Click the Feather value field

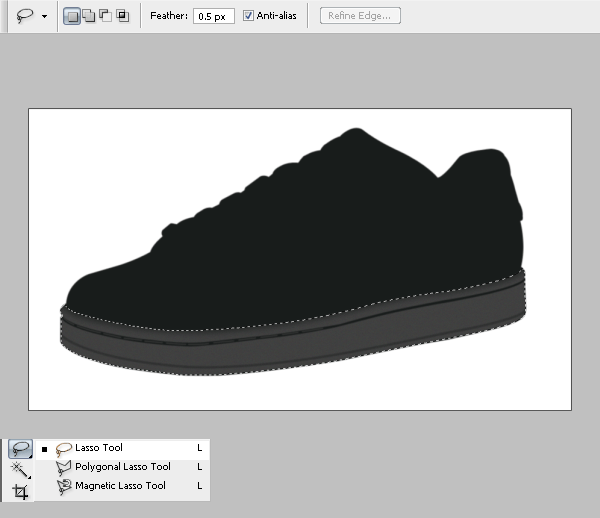coord(214,16)
